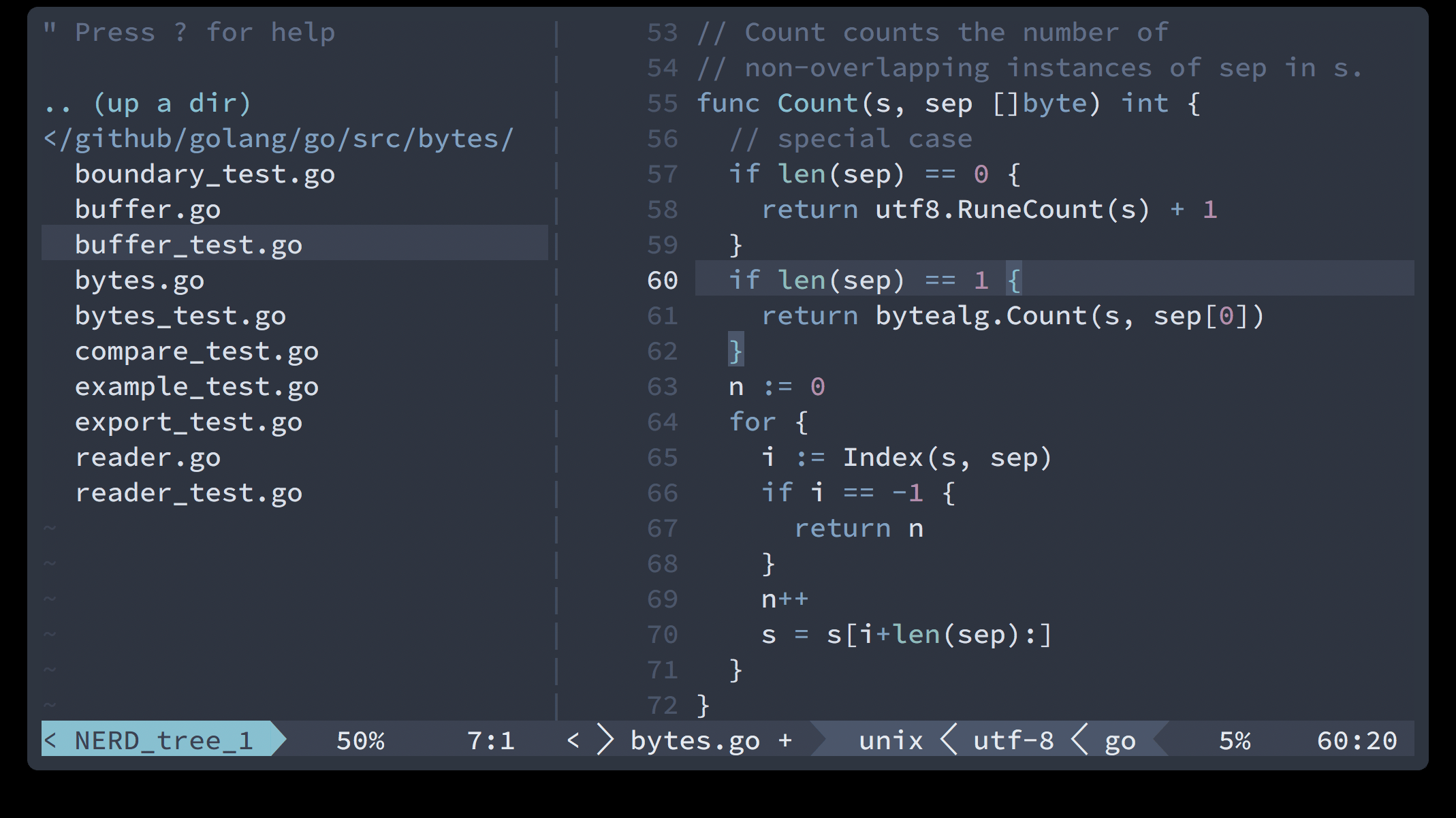The height and width of the screenshot is (818, 1456).
Task: Open reader_test.go in NERDTree
Action: pos(188,493)
